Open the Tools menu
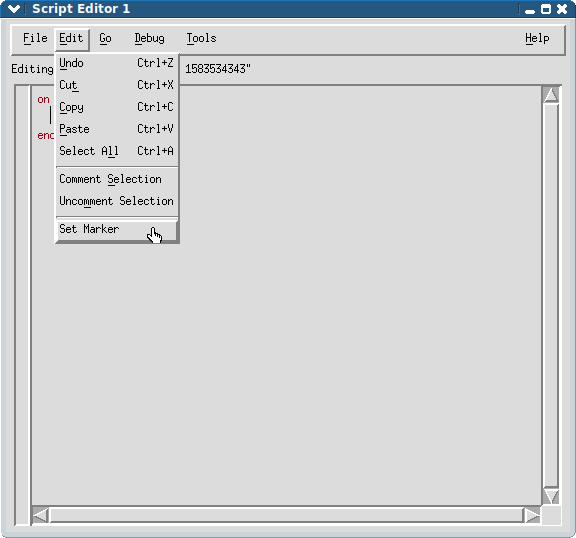The width and height of the screenshot is (576, 538). [201, 38]
